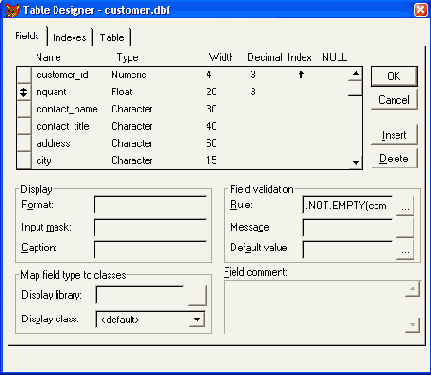The height and width of the screenshot is (375, 431).
Task: Click the Rule field containing .NOT.EMPTY
Action: click(348, 205)
